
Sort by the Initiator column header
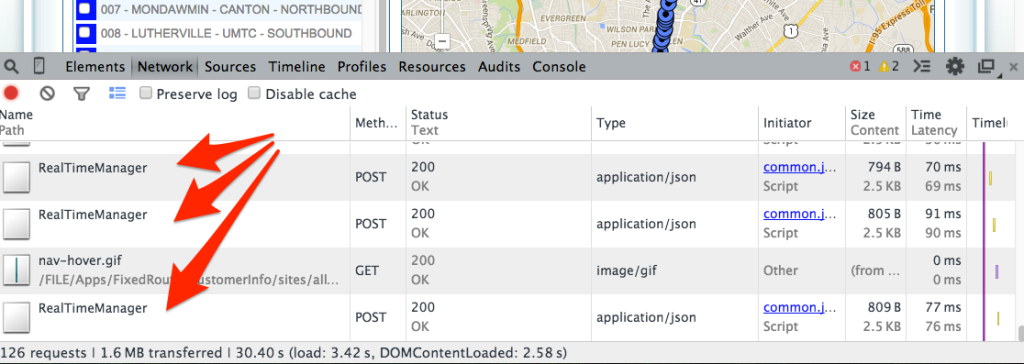coord(801,122)
